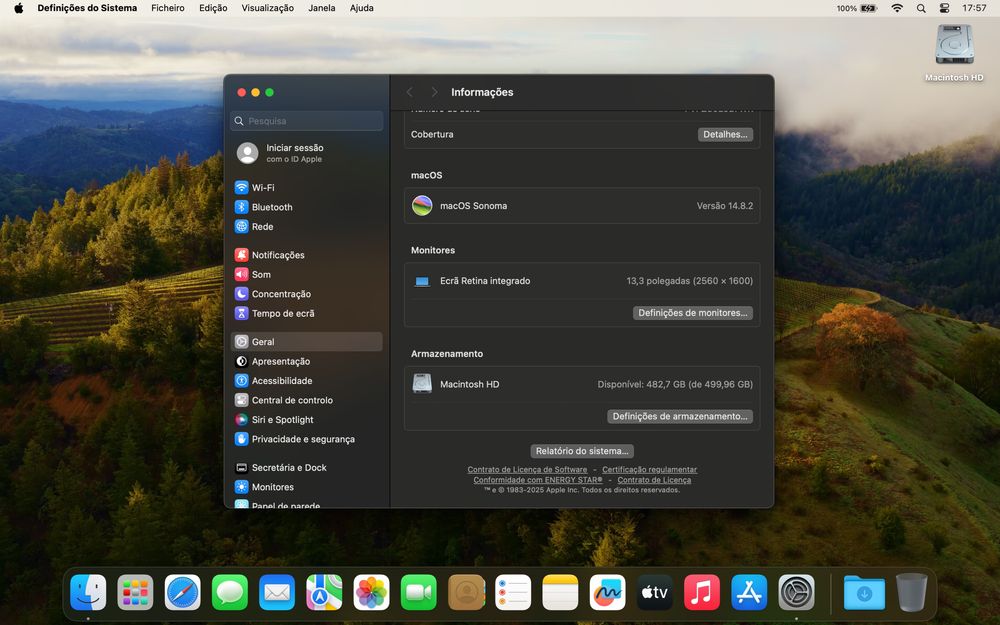Image resolution: width=1000 pixels, height=625 pixels.
Task: Open Acessibilidade settings
Action: coord(306,381)
